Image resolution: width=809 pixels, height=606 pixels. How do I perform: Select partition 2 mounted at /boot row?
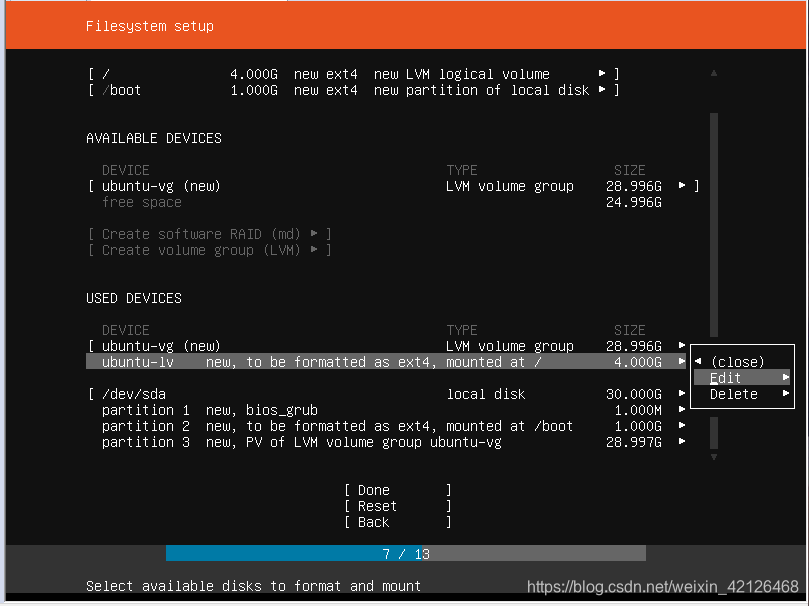(x=394, y=425)
